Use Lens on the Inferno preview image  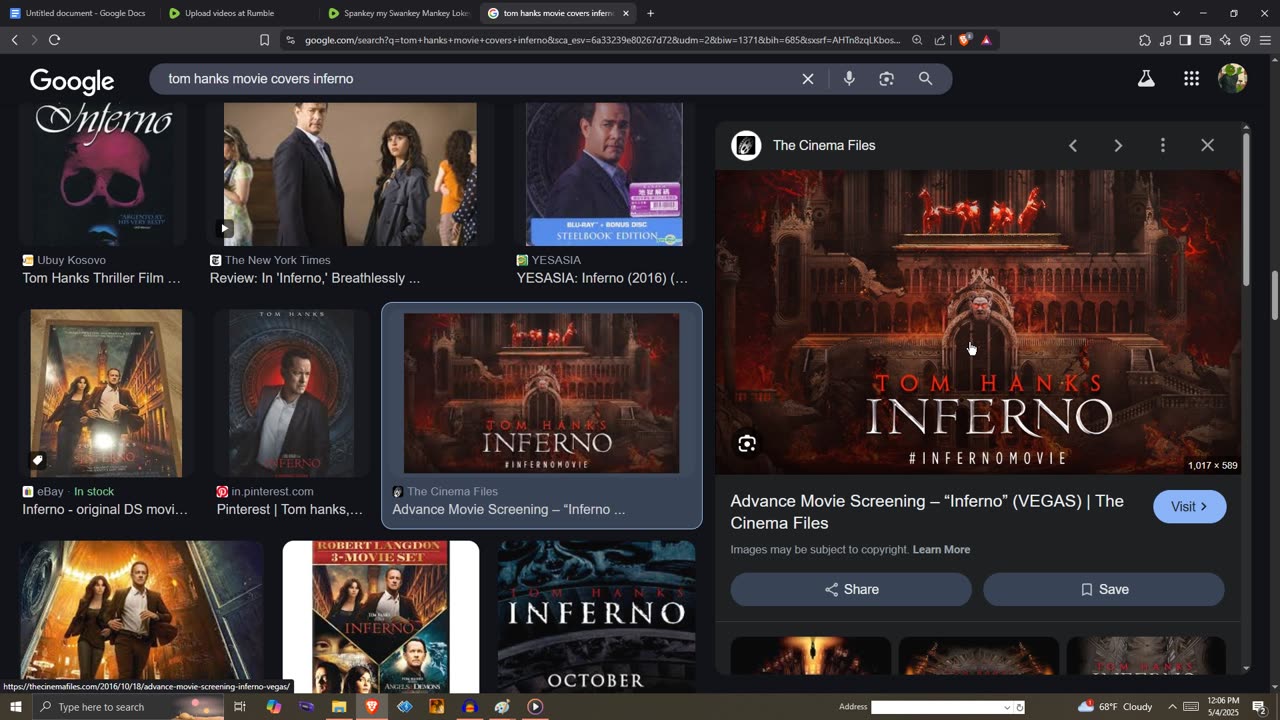tap(747, 444)
